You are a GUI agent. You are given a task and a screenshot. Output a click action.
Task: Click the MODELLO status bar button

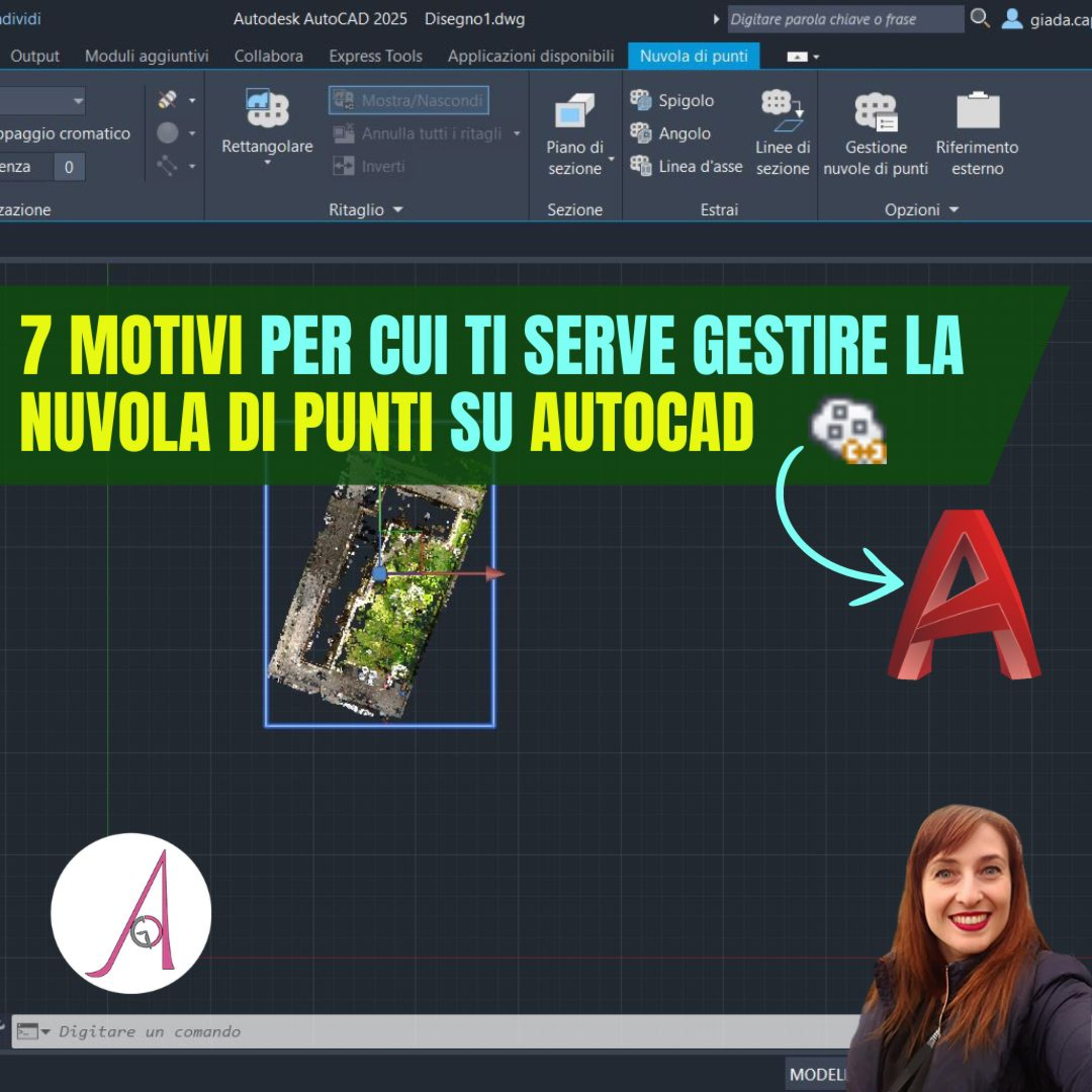[x=816, y=1075]
